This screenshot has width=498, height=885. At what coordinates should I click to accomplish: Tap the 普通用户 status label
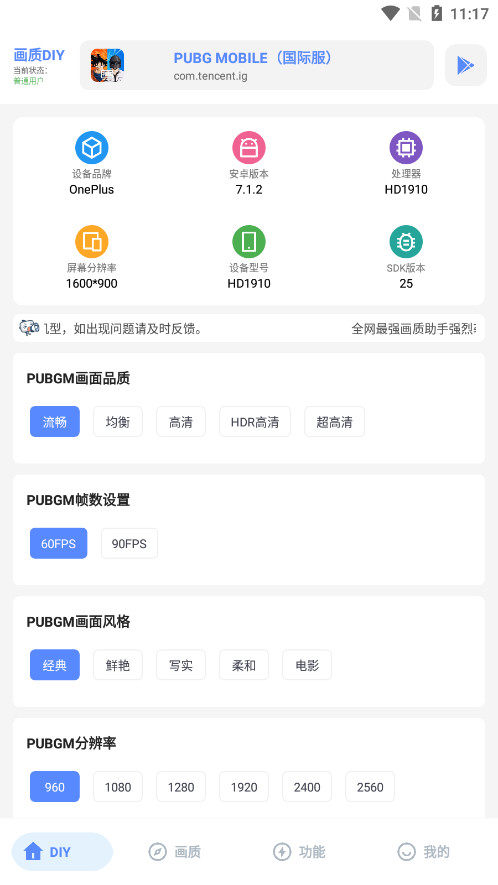point(29,81)
